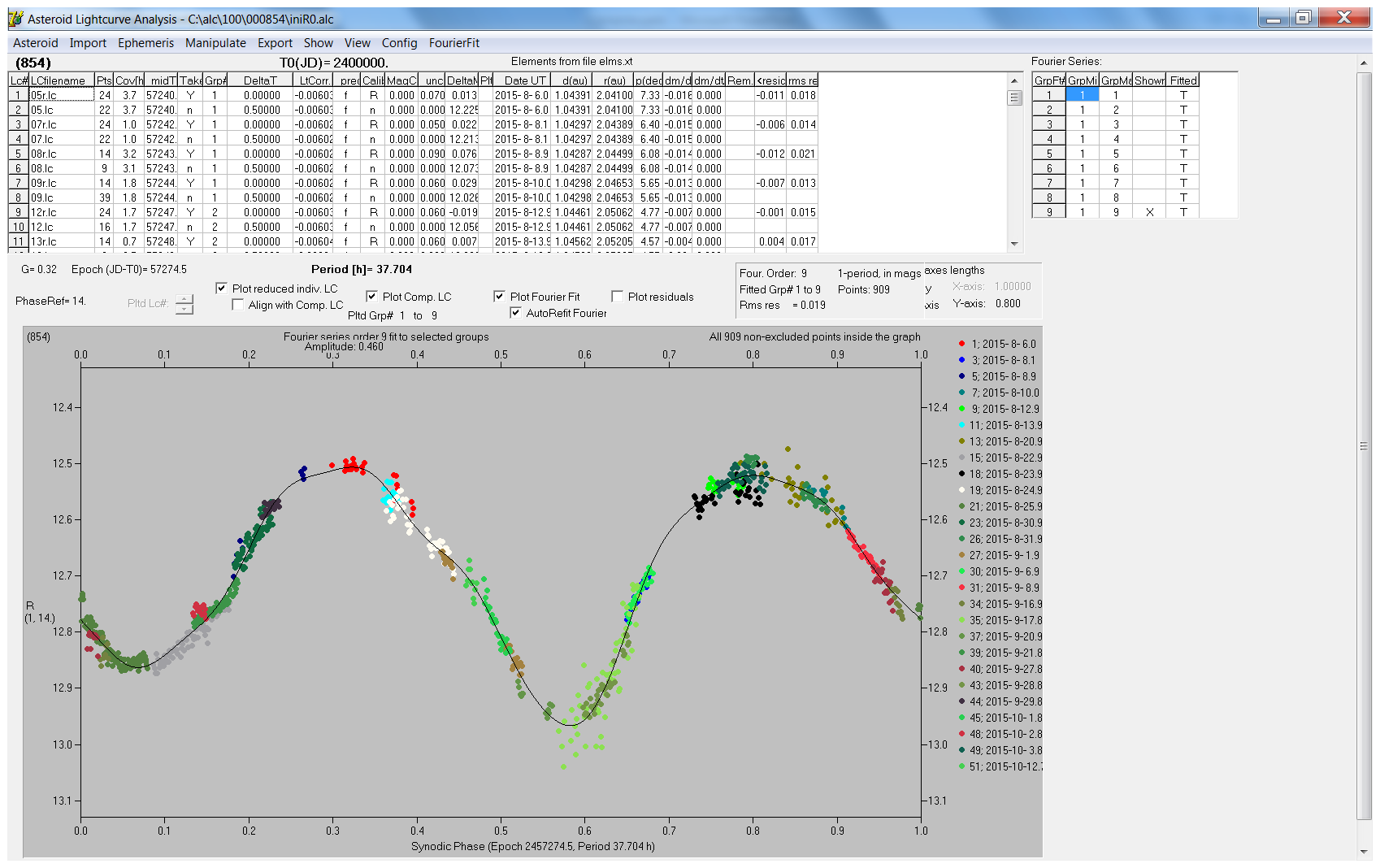This screenshot has width=1380, height=868.
Task: Click the Four. Order: 9 label
Action: (x=773, y=273)
